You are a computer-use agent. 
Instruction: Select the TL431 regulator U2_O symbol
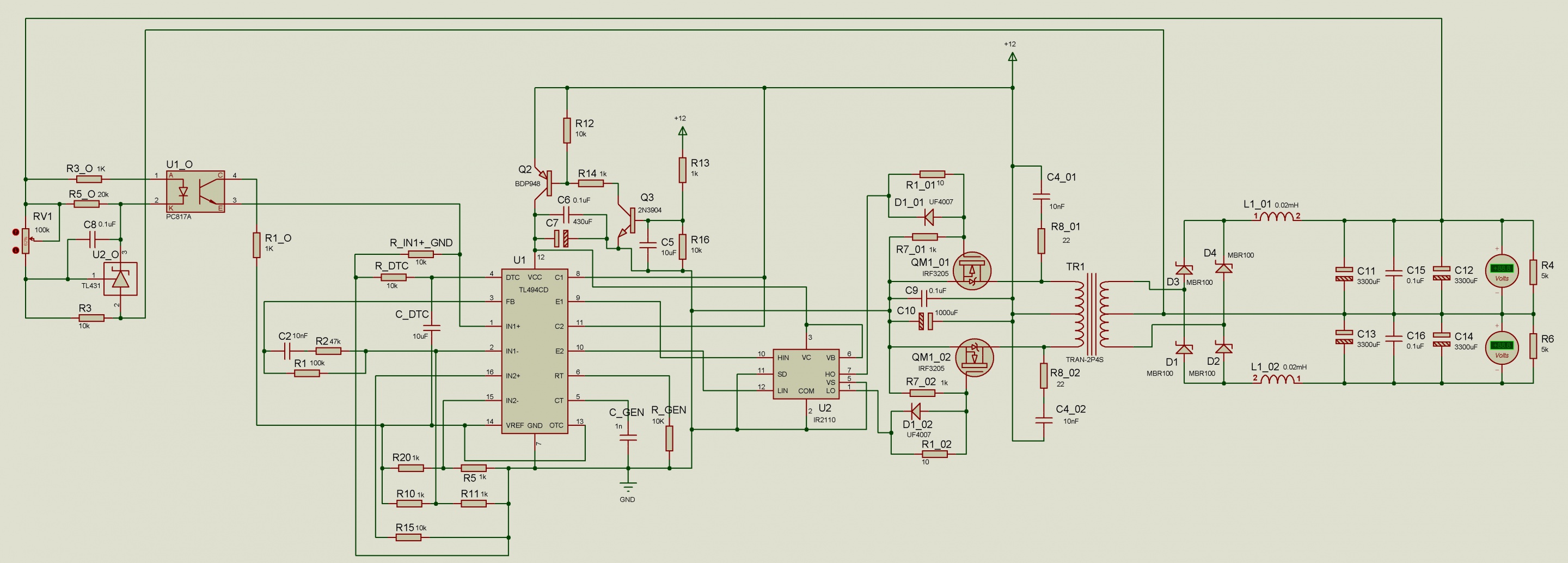tap(120, 279)
